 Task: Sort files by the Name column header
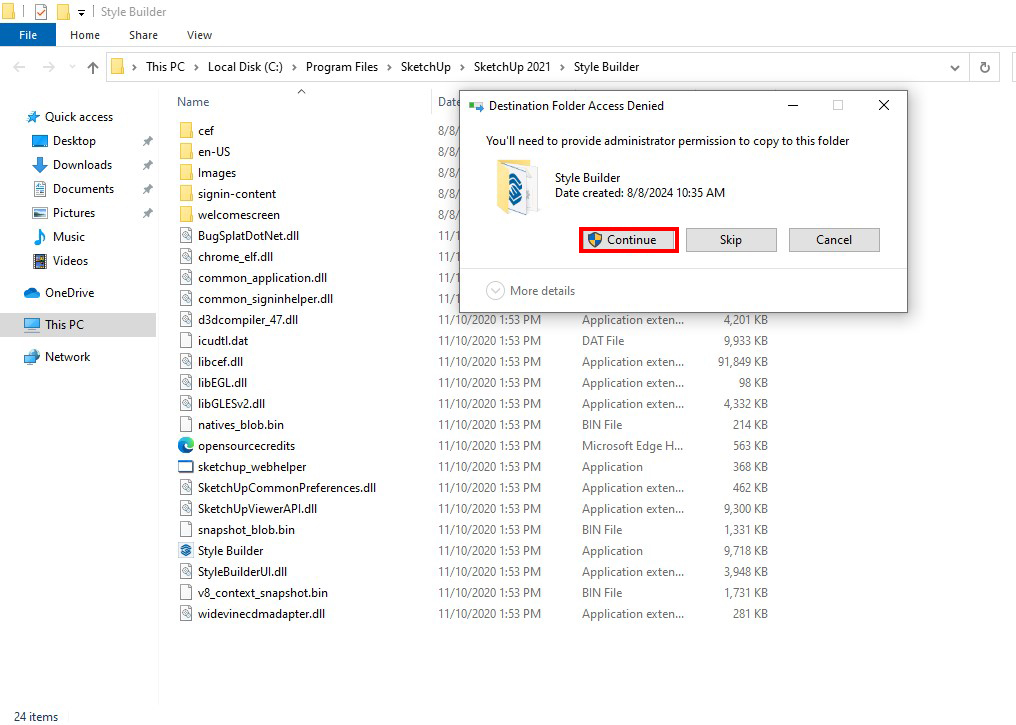tap(193, 102)
